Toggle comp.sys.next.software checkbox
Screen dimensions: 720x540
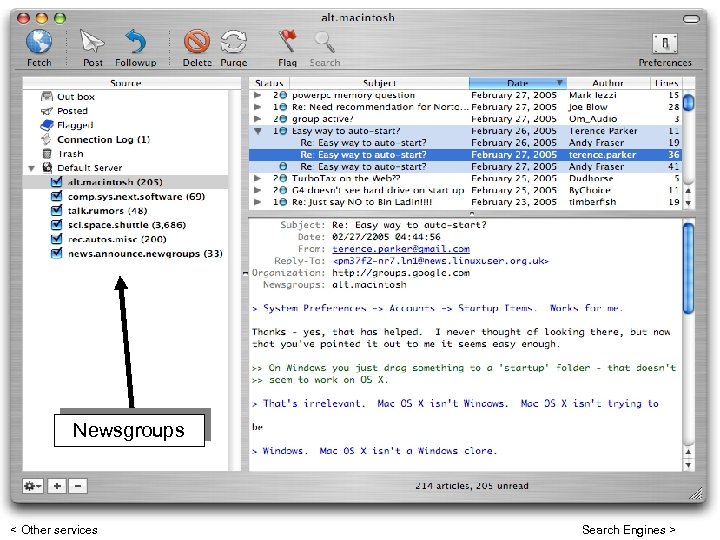[x=56, y=196]
